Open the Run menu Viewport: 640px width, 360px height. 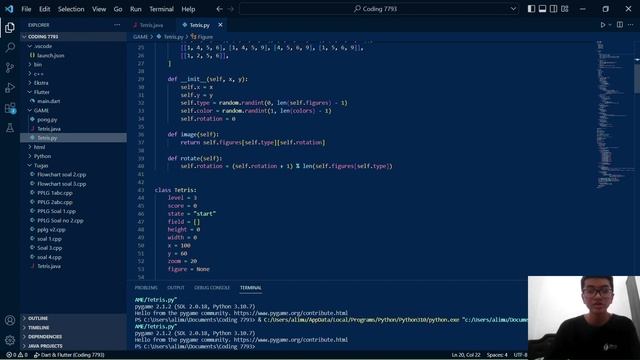pyautogui.click(x=136, y=9)
